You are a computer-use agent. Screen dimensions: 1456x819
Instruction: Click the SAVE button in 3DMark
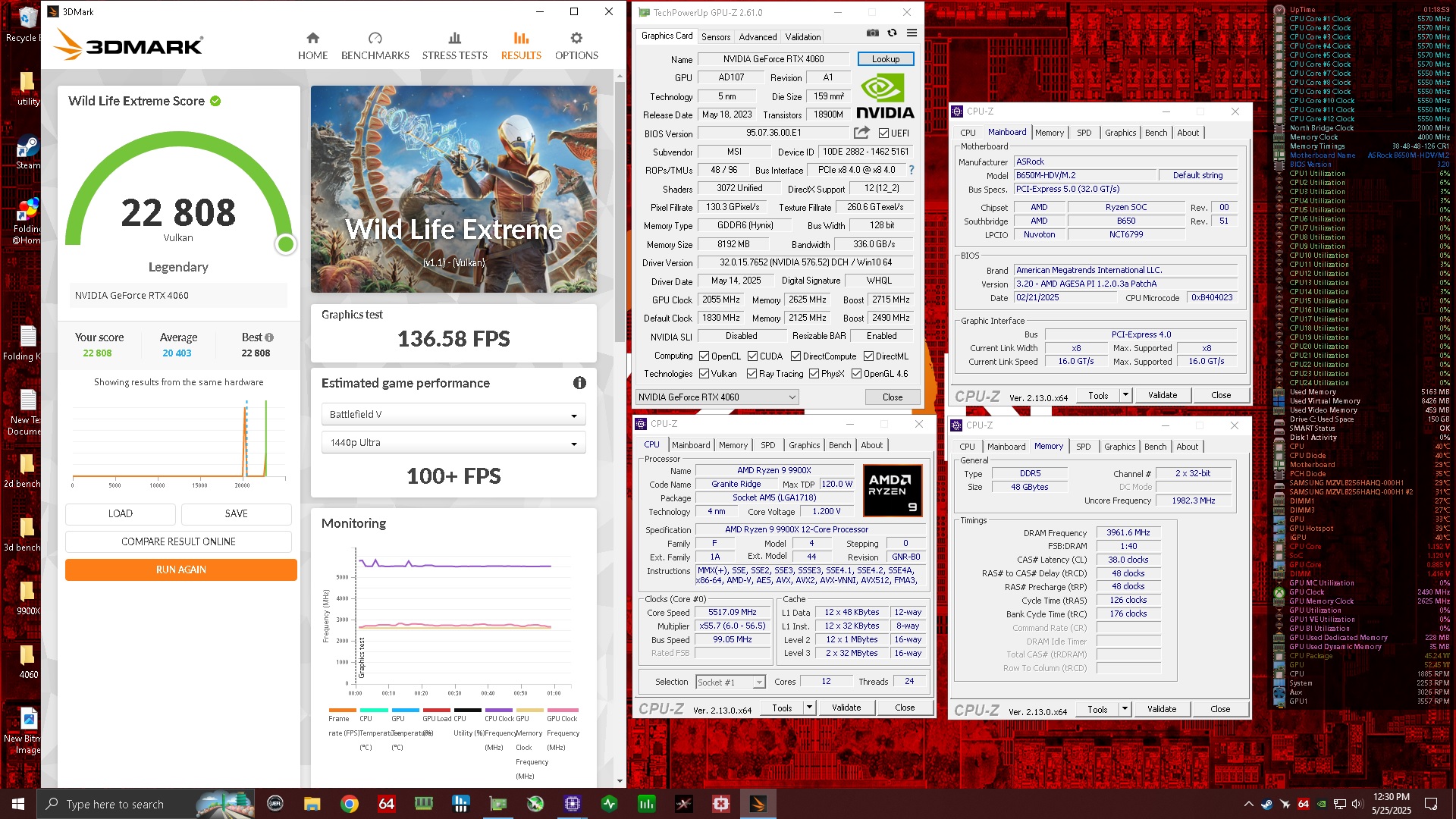point(236,514)
